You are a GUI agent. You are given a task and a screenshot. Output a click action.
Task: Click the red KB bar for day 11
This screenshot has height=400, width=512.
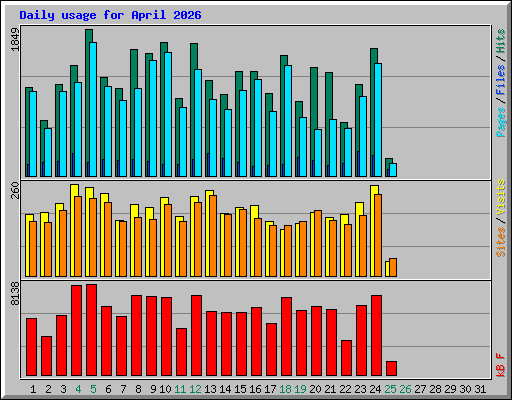click(x=181, y=352)
